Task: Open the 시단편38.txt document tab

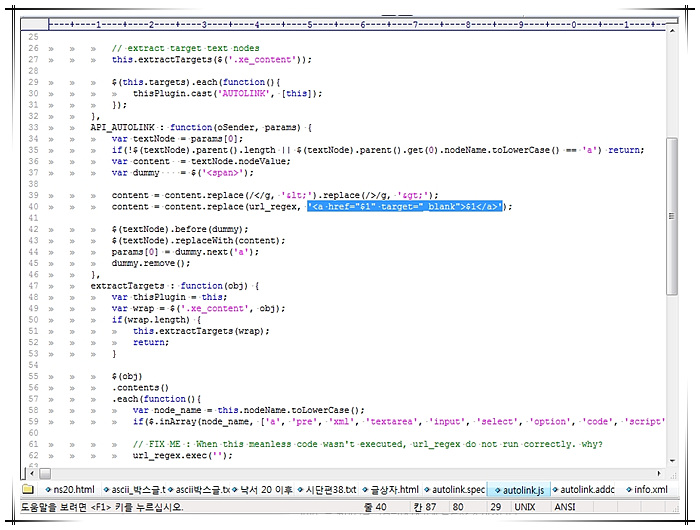Action: click(x=327, y=489)
